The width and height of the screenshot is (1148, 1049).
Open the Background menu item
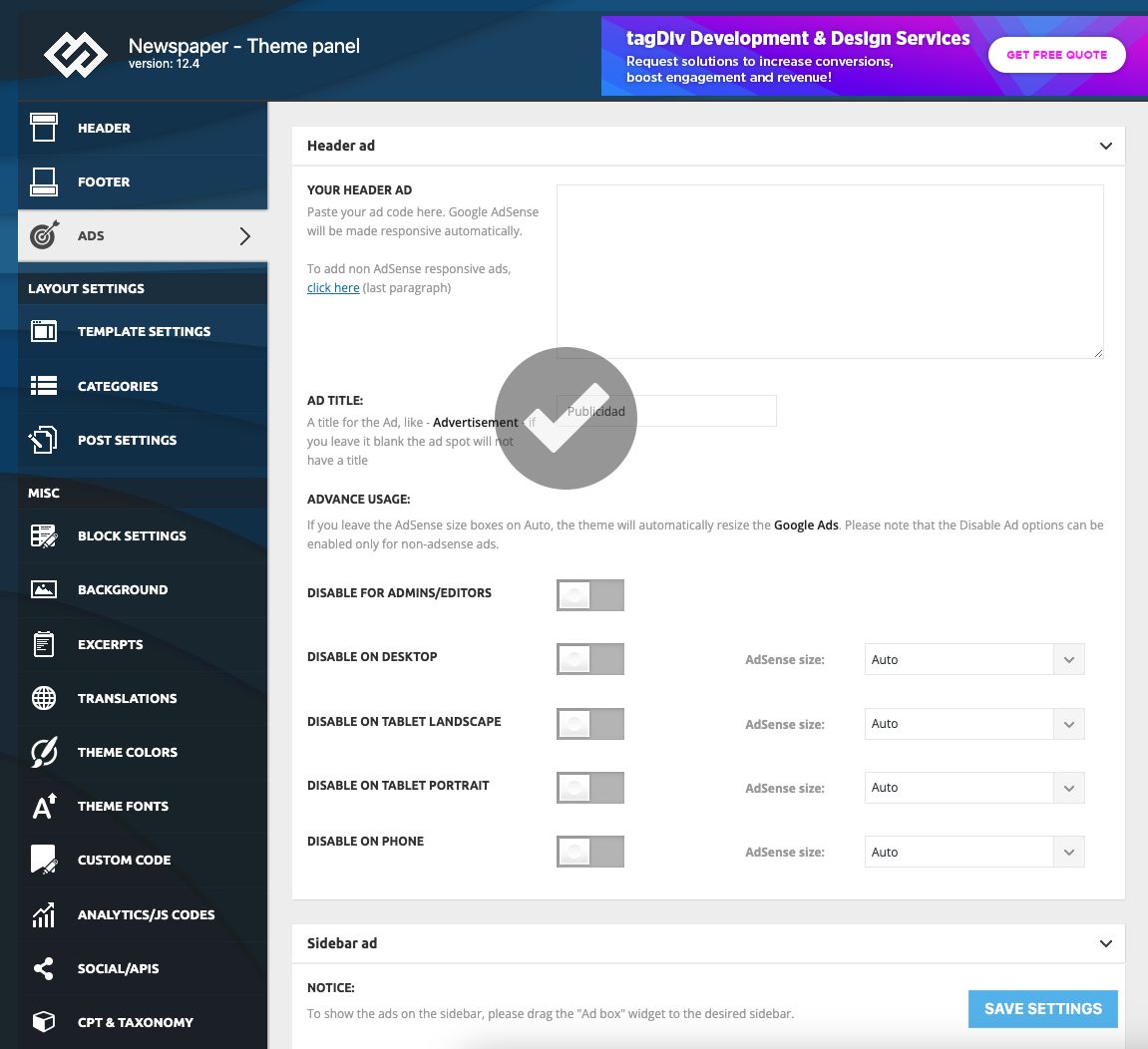coord(143,590)
